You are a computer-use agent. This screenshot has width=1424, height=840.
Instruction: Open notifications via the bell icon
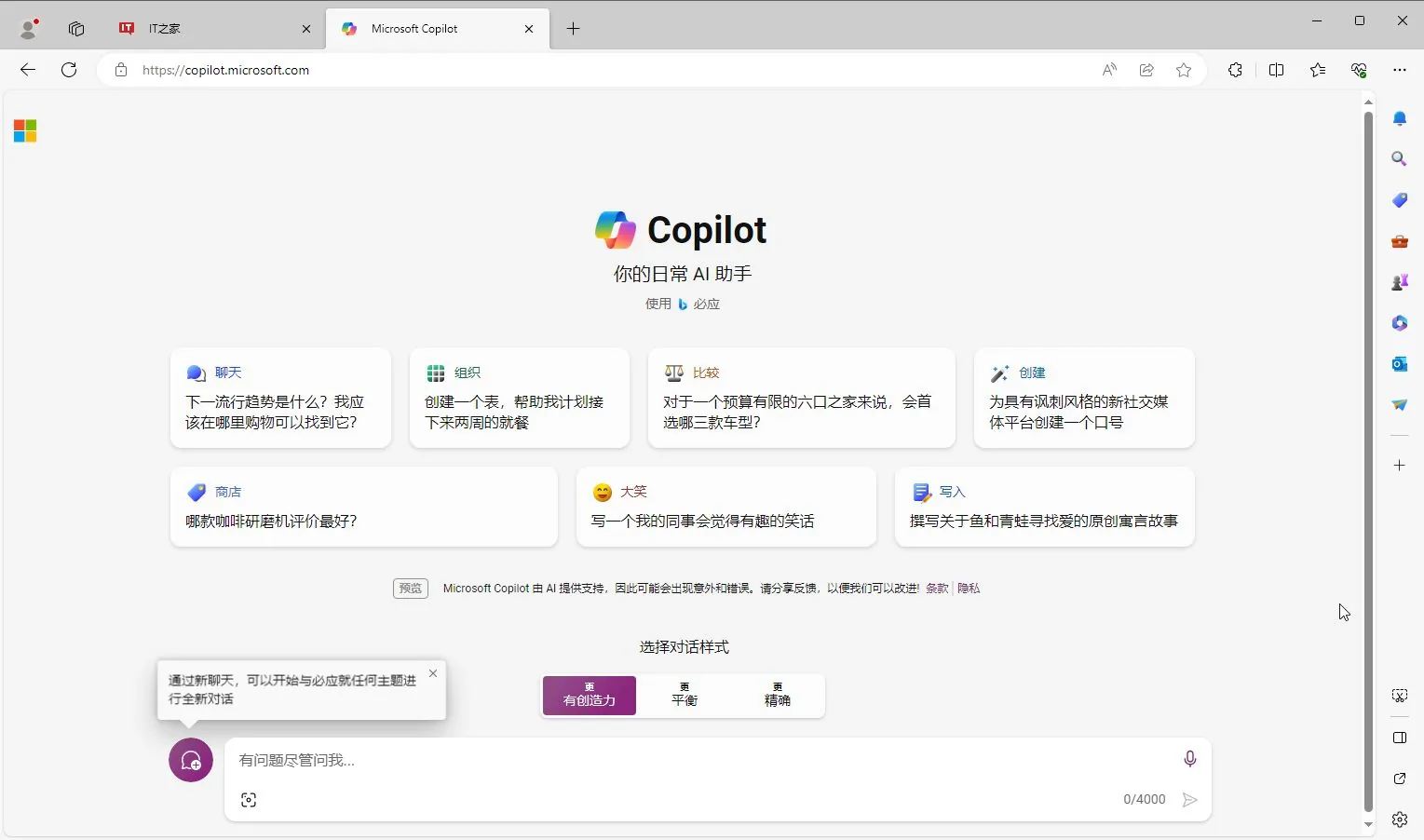1399,118
